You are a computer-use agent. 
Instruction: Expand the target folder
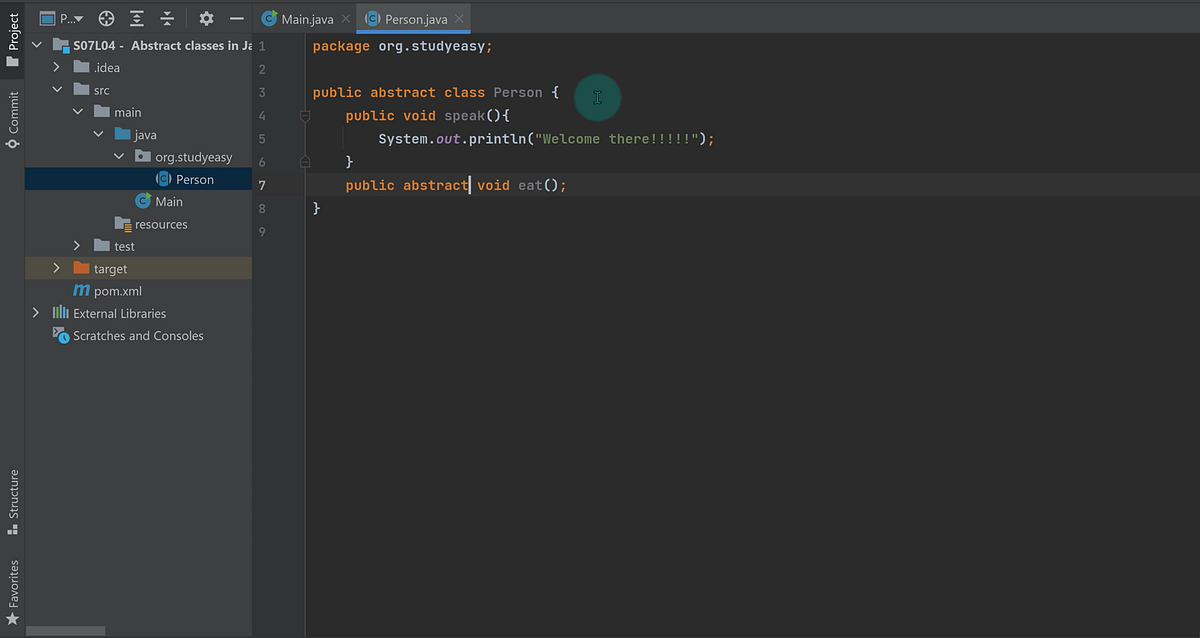pos(57,268)
